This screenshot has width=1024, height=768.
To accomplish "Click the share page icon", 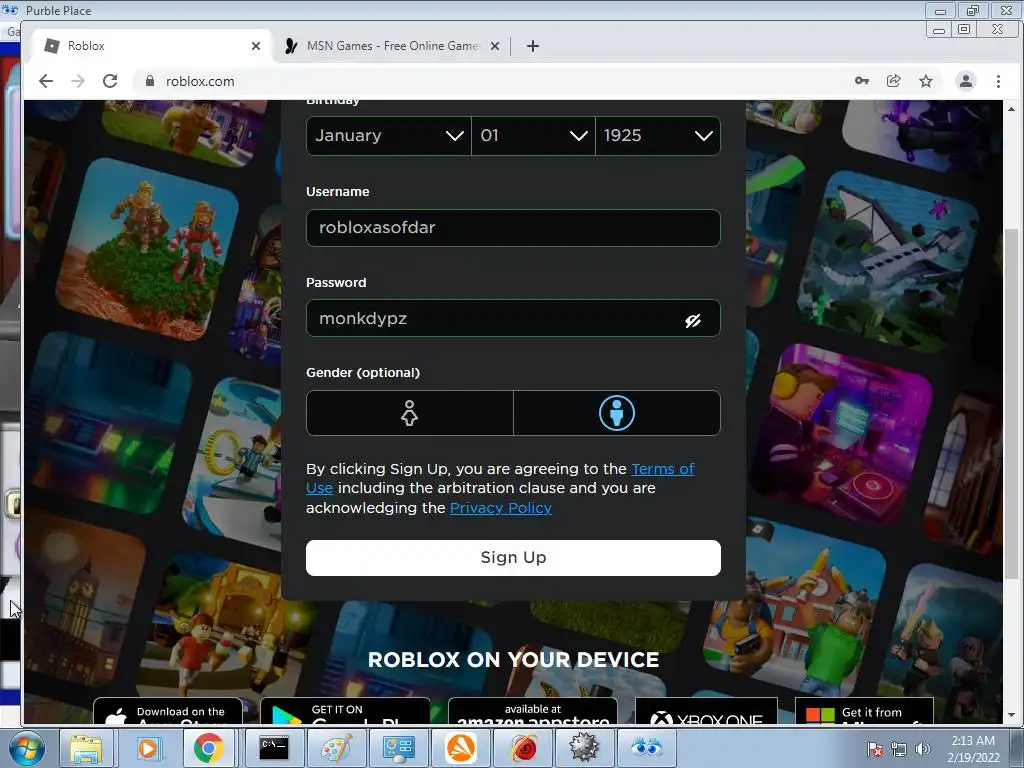I will coord(893,81).
